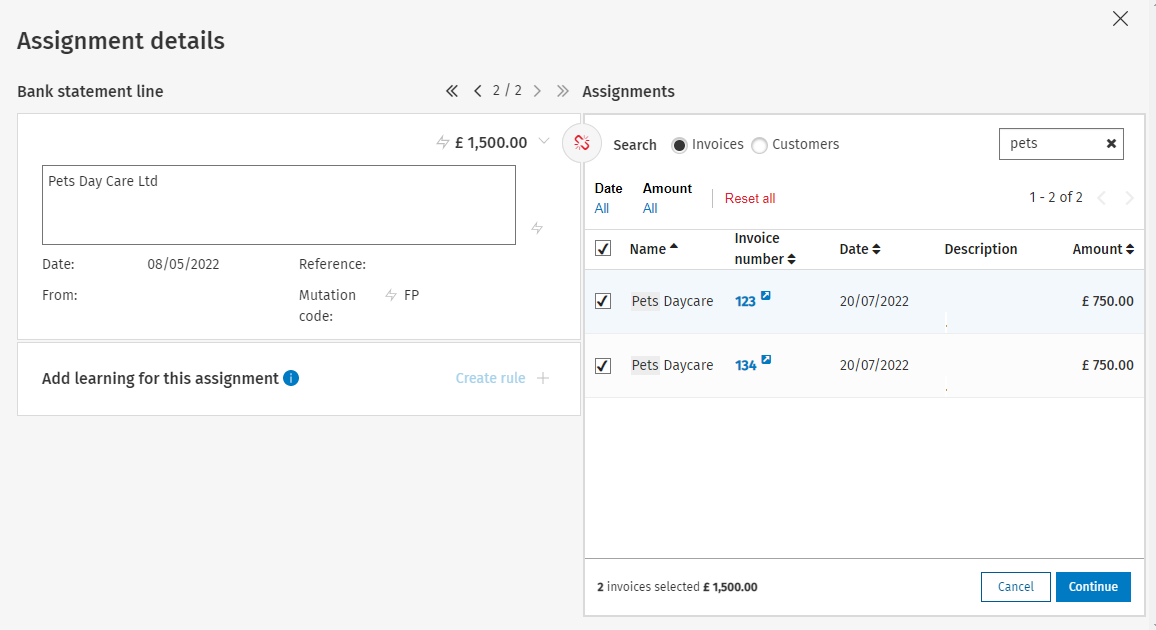Screen dimensions: 1156x630
Task: Go to next page of invoice results
Action: (1129, 197)
